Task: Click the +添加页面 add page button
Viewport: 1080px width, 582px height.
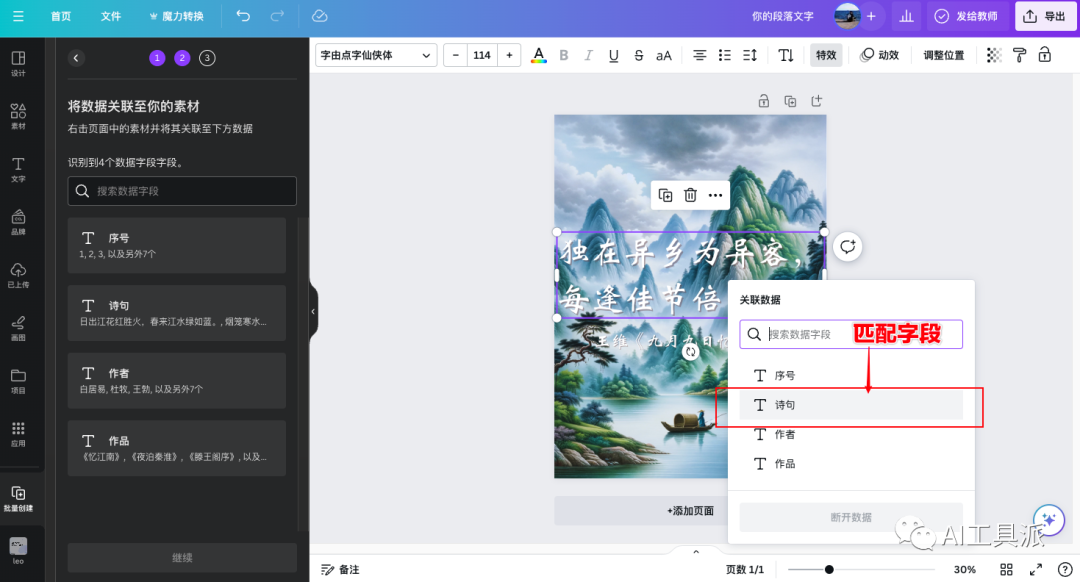Action: 690,511
